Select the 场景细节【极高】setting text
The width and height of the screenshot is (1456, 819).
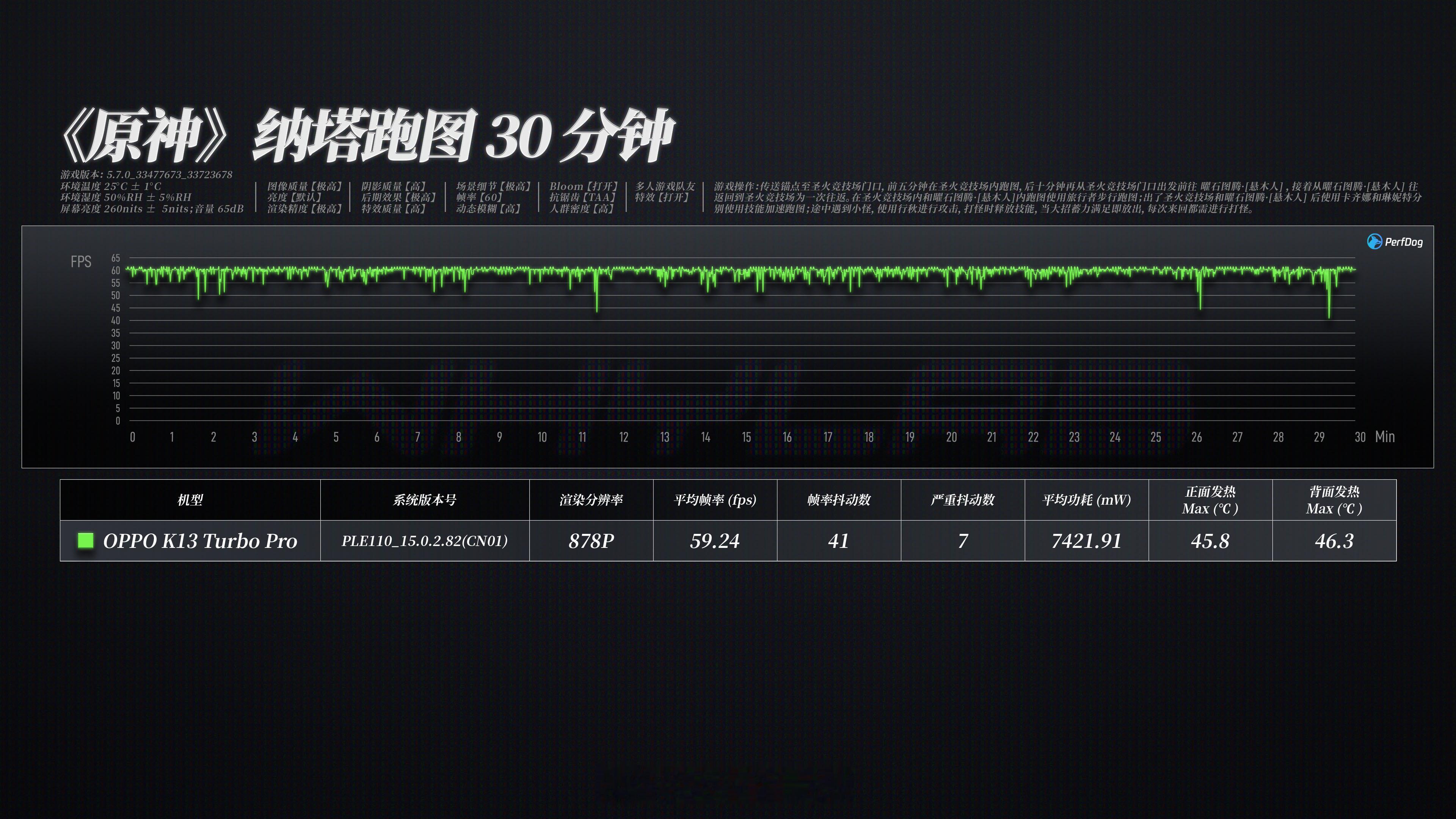(494, 186)
